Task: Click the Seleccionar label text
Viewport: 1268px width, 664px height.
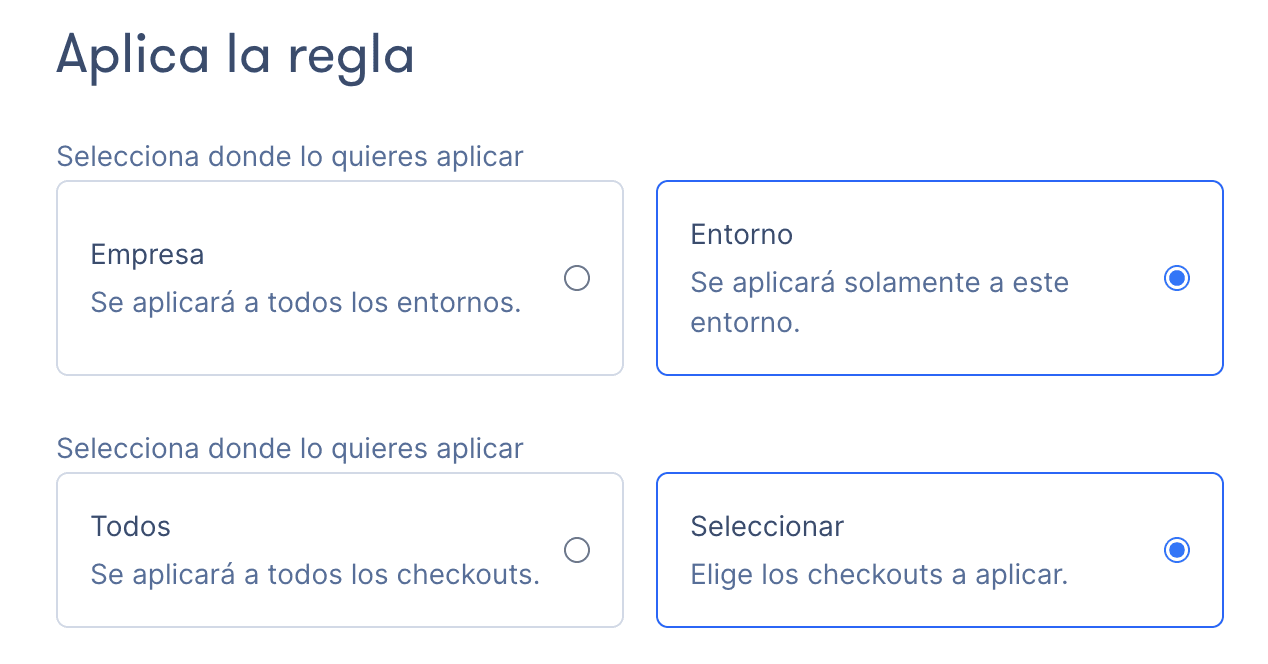Action: point(767,526)
